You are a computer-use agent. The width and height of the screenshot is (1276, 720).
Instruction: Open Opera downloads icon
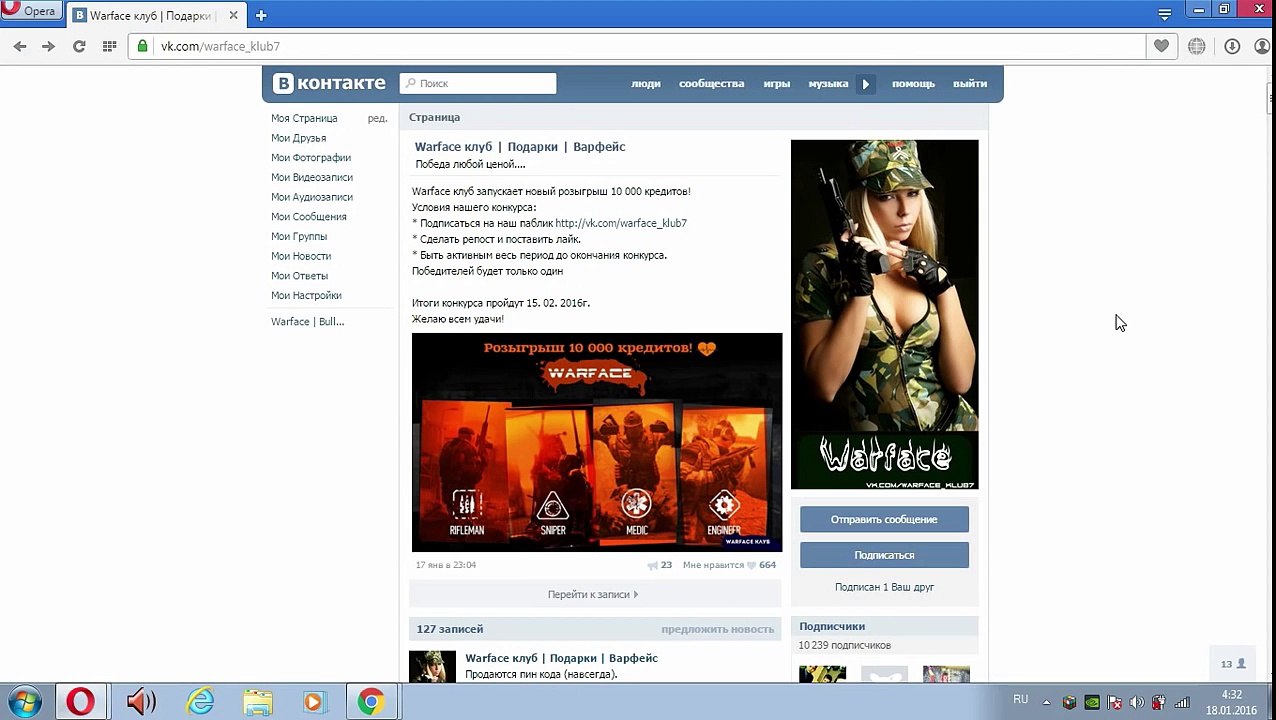(x=1232, y=46)
